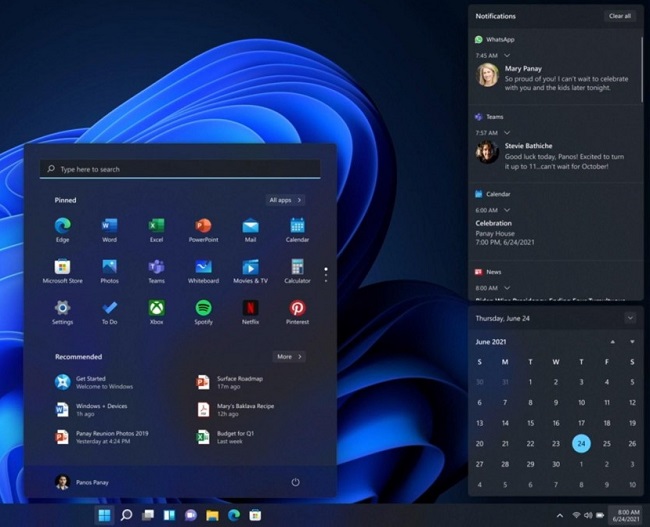This screenshot has height=527, width=650.
Task: Open the pinned Calendar app
Action: 297,230
